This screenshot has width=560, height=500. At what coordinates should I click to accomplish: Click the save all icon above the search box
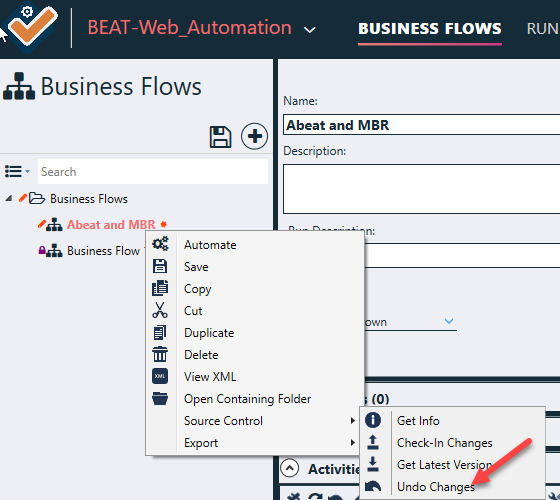[x=220, y=136]
